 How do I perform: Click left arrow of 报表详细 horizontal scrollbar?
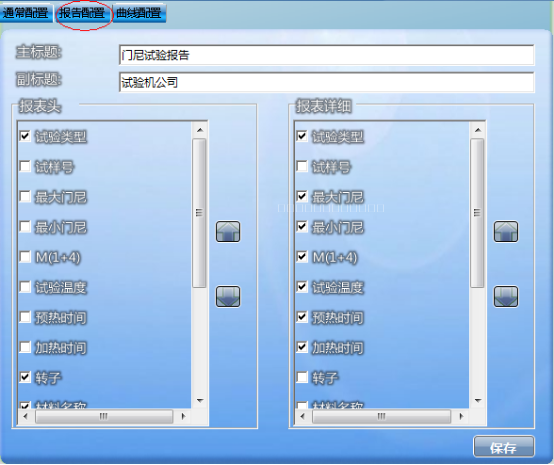pos(302,417)
